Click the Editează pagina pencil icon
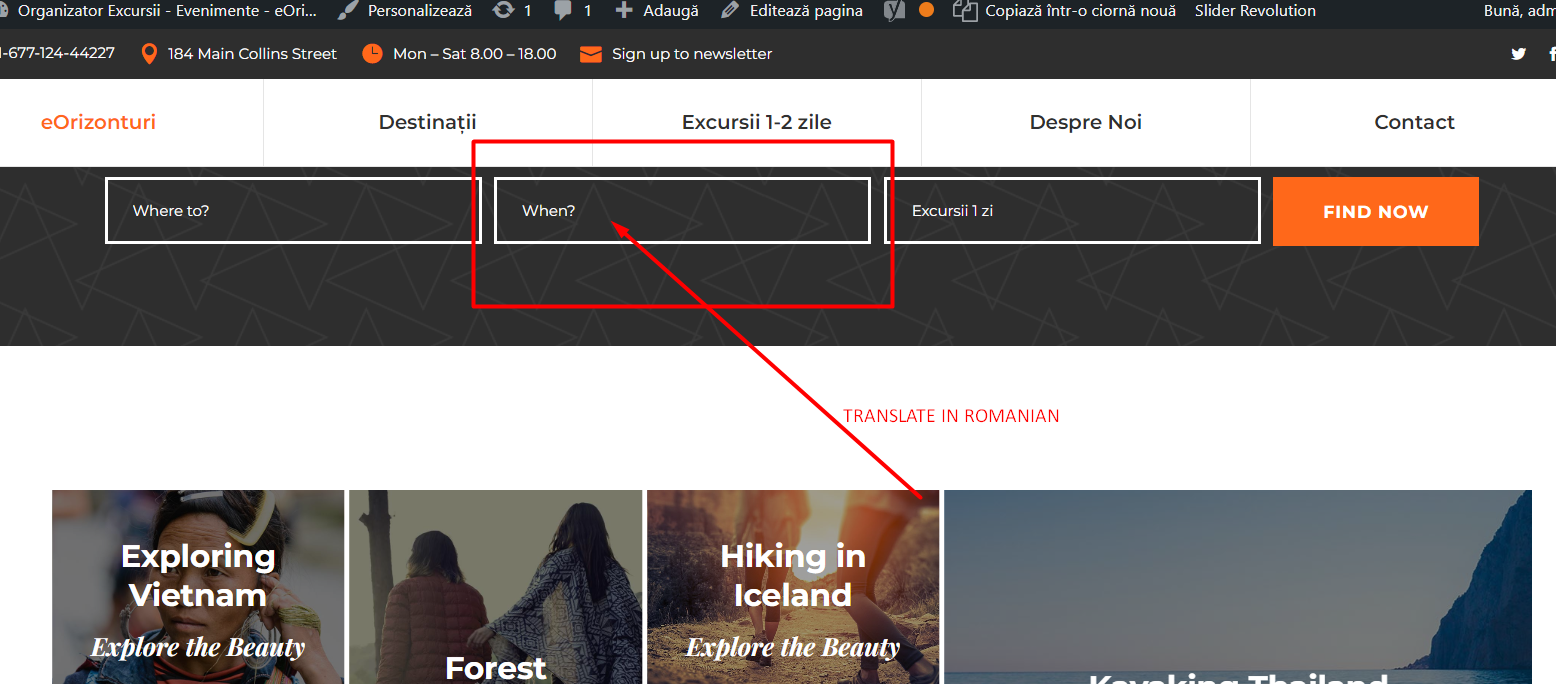The width and height of the screenshot is (1556, 684). [x=730, y=11]
